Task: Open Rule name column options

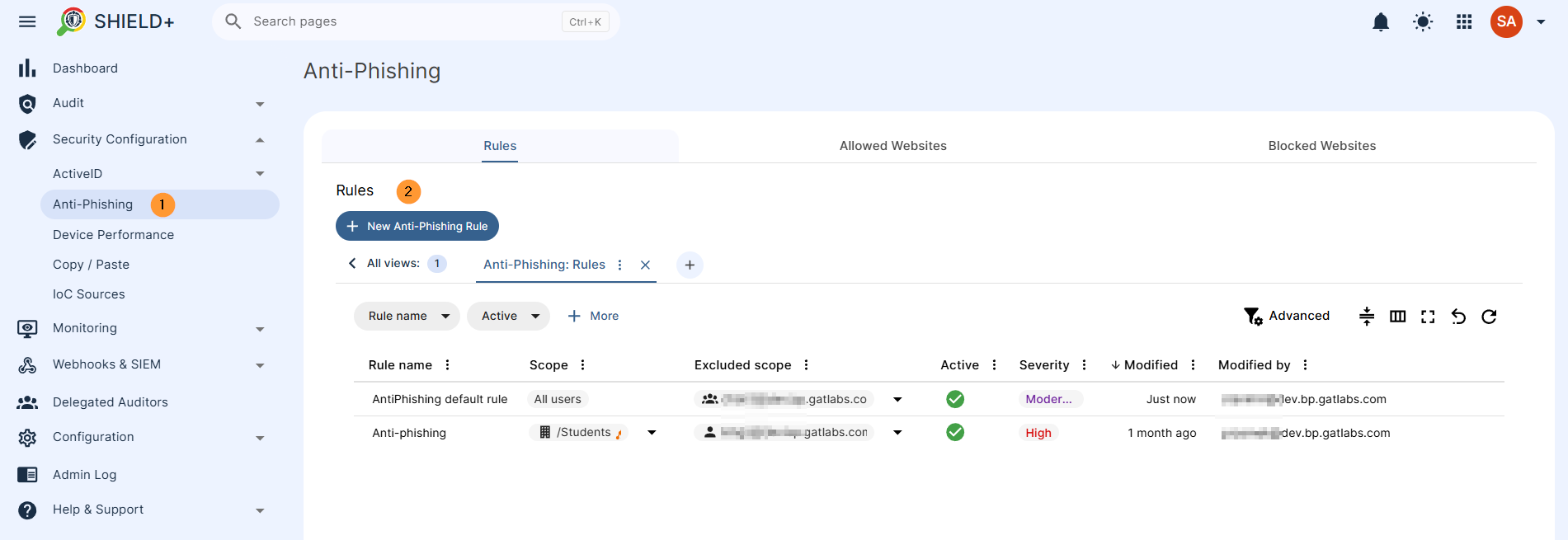Action: pos(447,365)
